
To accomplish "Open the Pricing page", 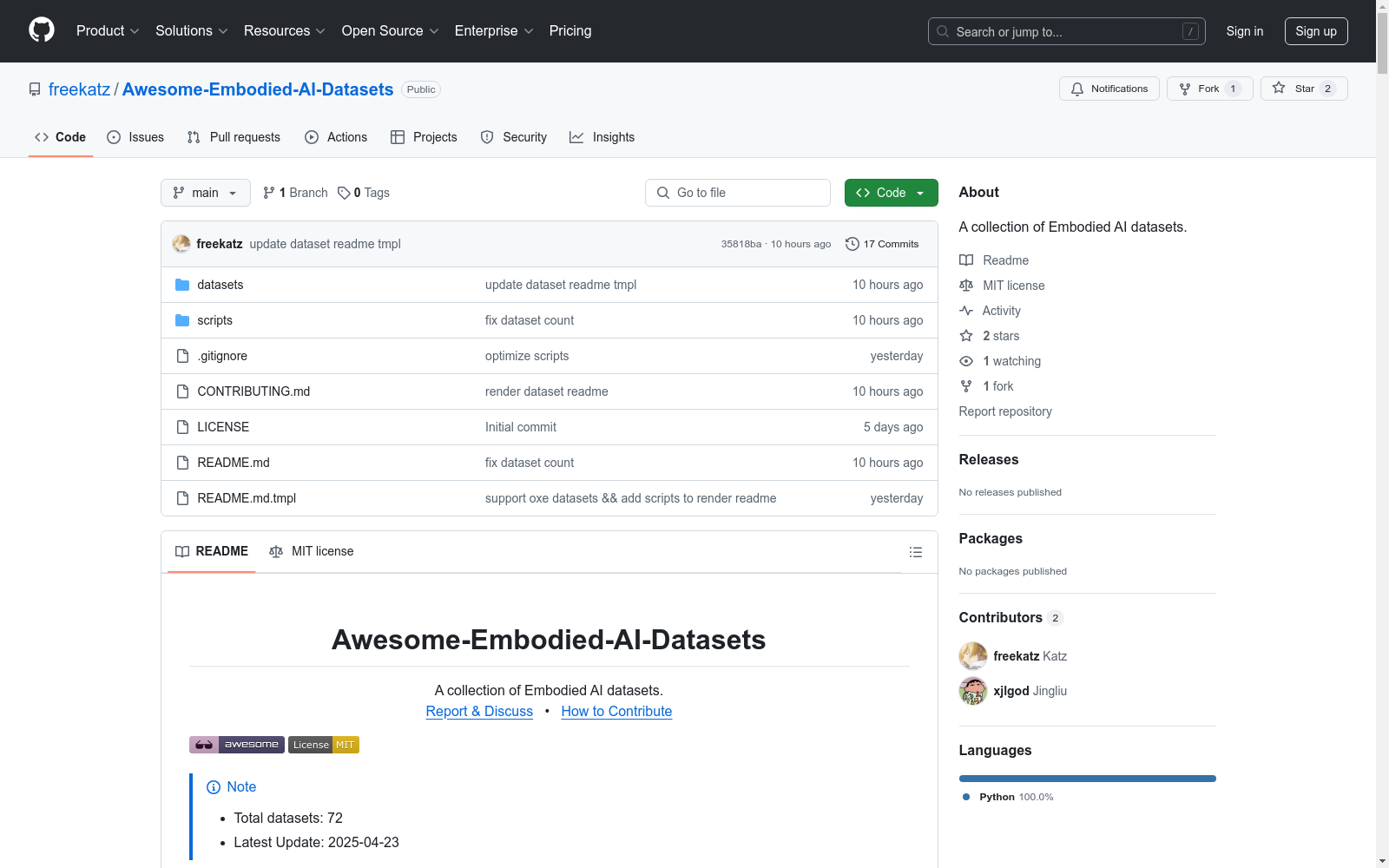I will (570, 31).
